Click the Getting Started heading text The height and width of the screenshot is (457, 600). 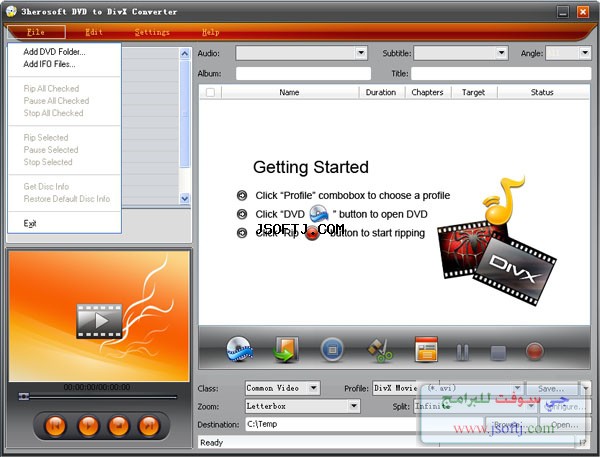pos(311,167)
